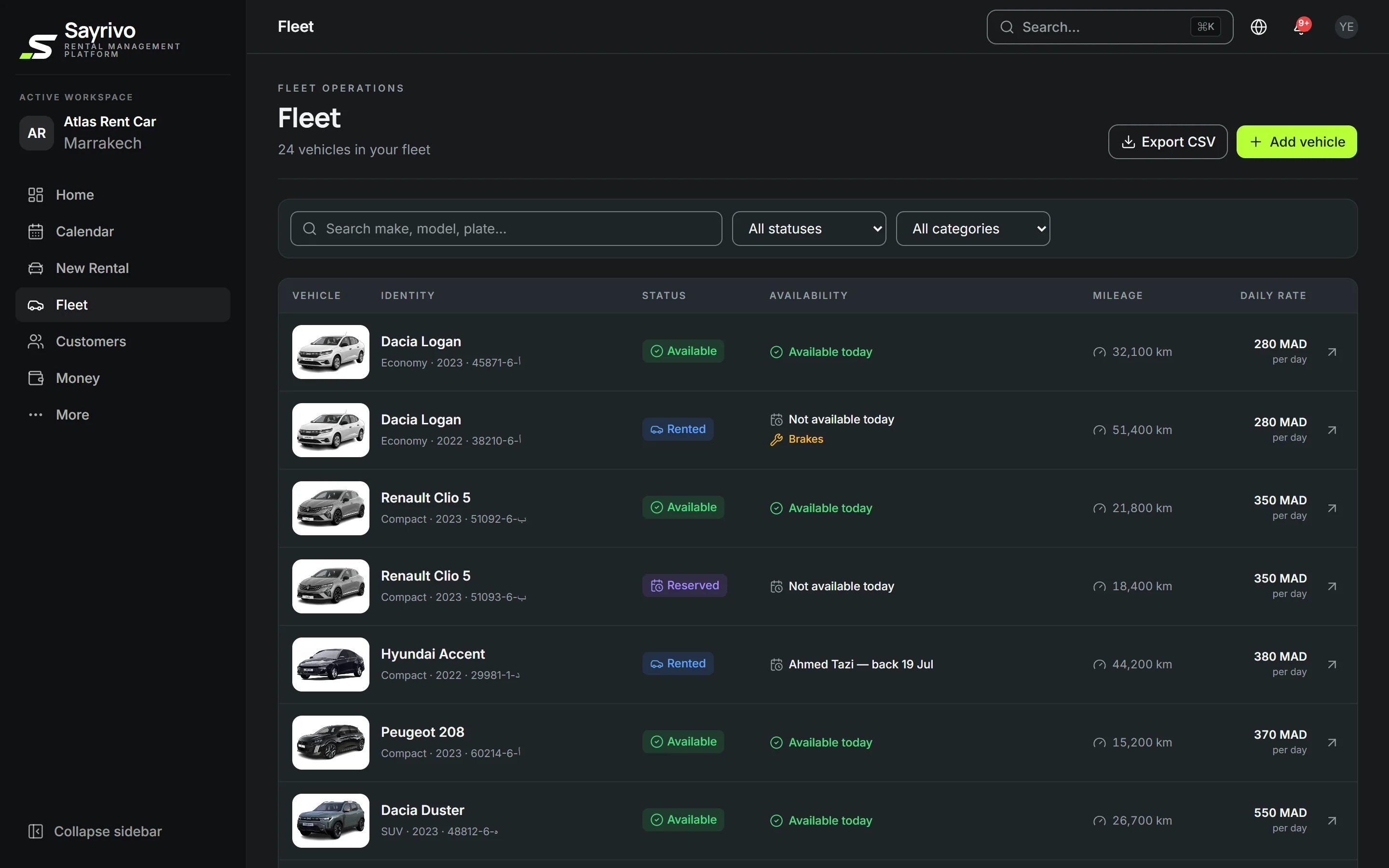Expand the All categories dropdown
The image size is (1389, 868).
tap(973, 229)
